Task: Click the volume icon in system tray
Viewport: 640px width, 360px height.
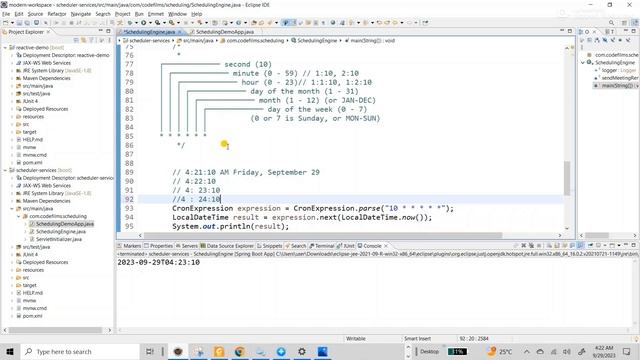Action: [567, 351]
